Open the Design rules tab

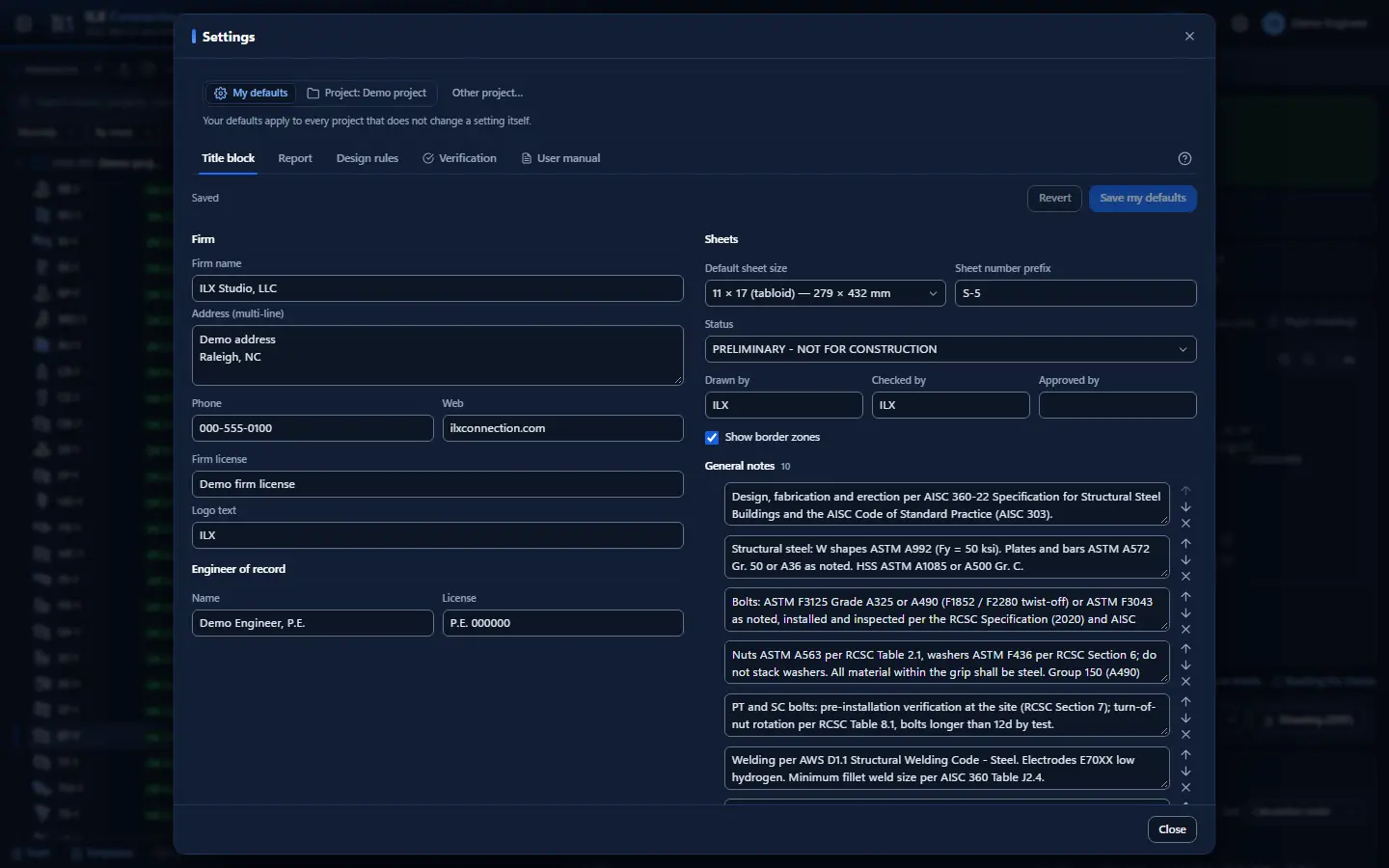368,158
